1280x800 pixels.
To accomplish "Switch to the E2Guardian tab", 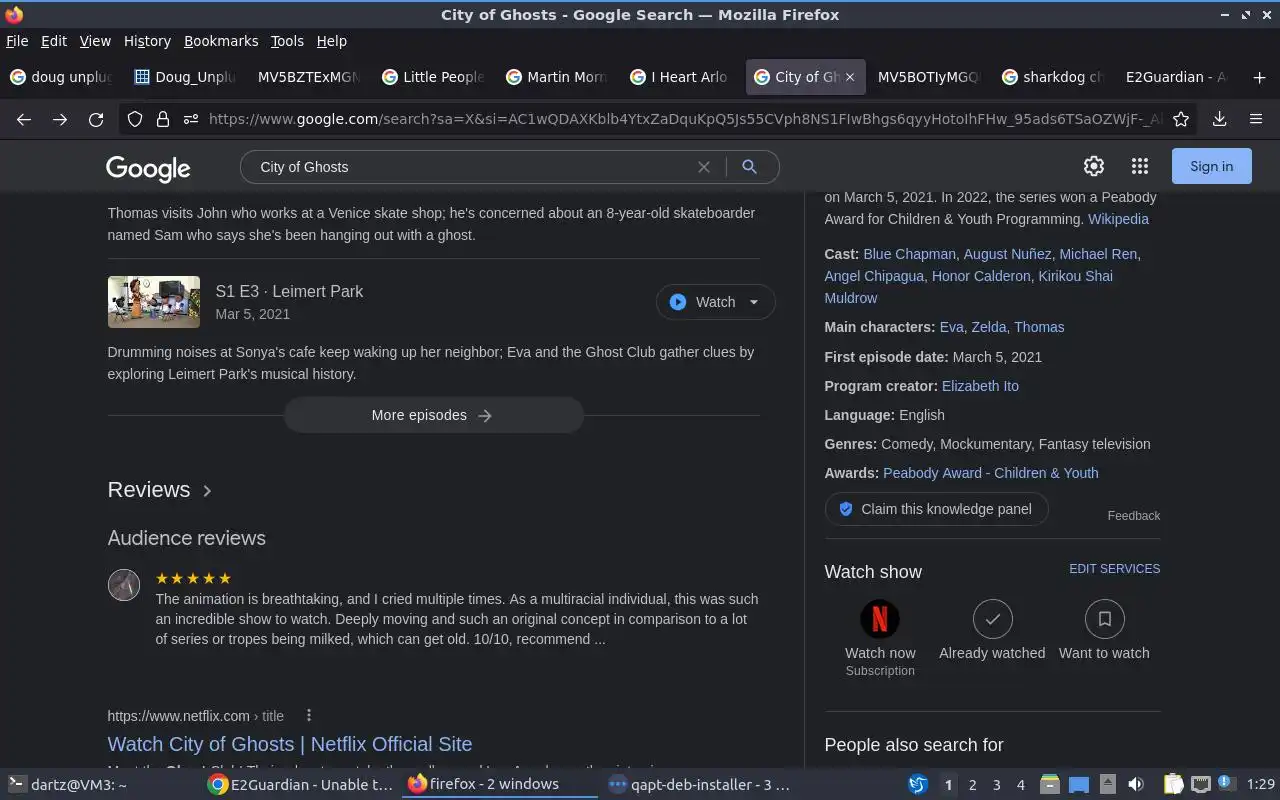I will click(x=1178, y=77).
